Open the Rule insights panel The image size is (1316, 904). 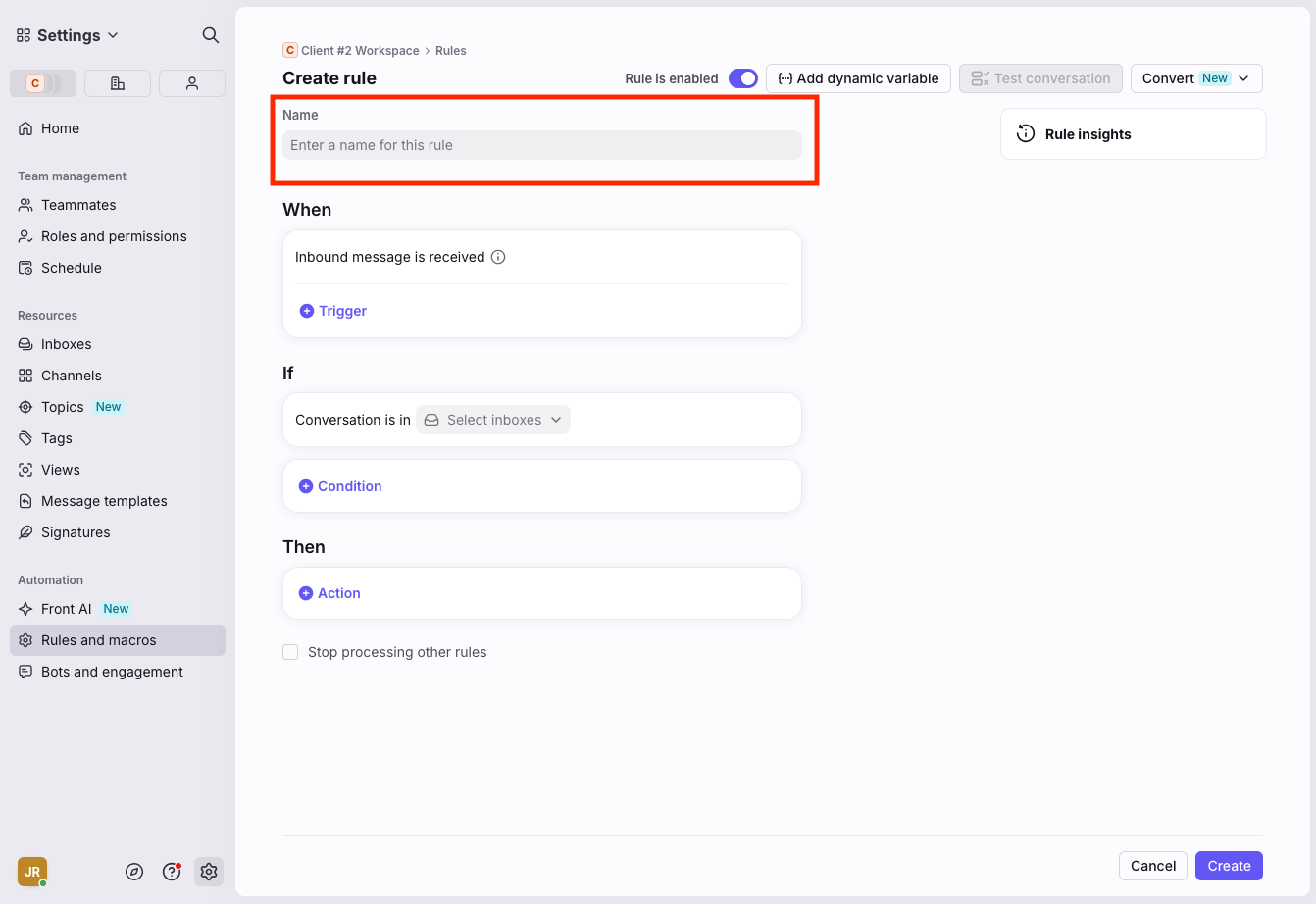click(1088, 134)
